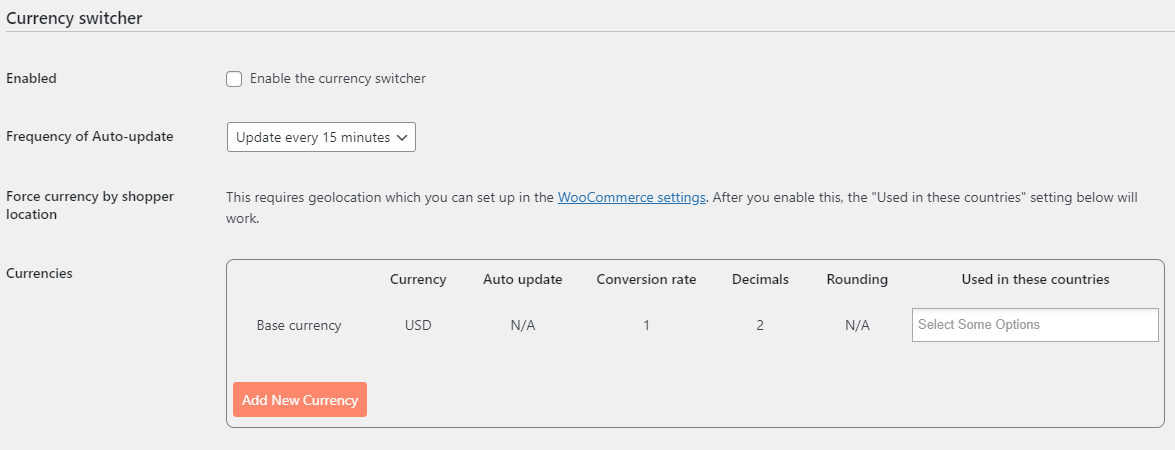Click the Conversion rate column header
This screenshot has height=450, width=1175.
click(x=646, y=280)
